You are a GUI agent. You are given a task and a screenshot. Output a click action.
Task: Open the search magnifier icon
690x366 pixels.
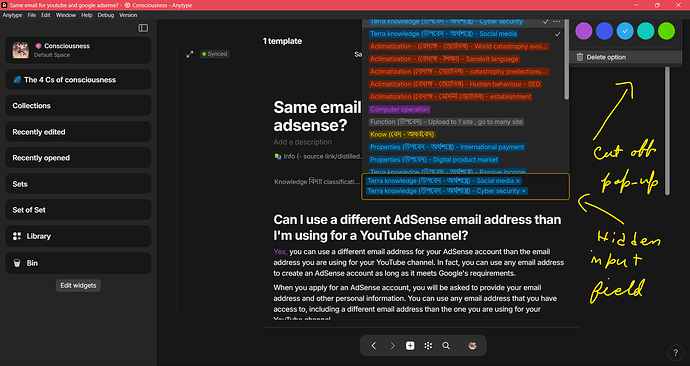446,346
